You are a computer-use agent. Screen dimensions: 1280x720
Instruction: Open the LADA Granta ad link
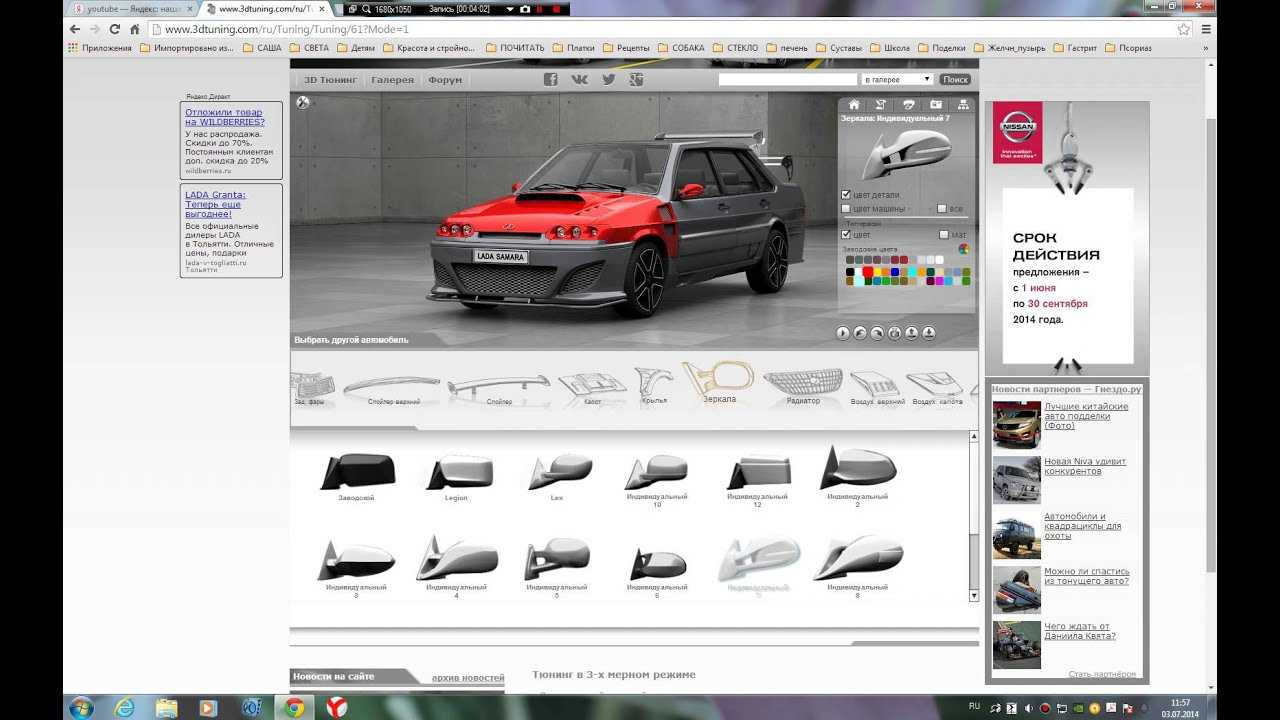coord(215,204)
